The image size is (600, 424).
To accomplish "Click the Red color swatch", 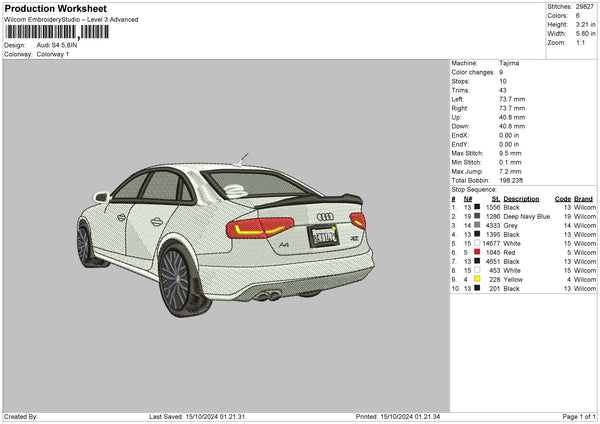I will click(477, 252).
